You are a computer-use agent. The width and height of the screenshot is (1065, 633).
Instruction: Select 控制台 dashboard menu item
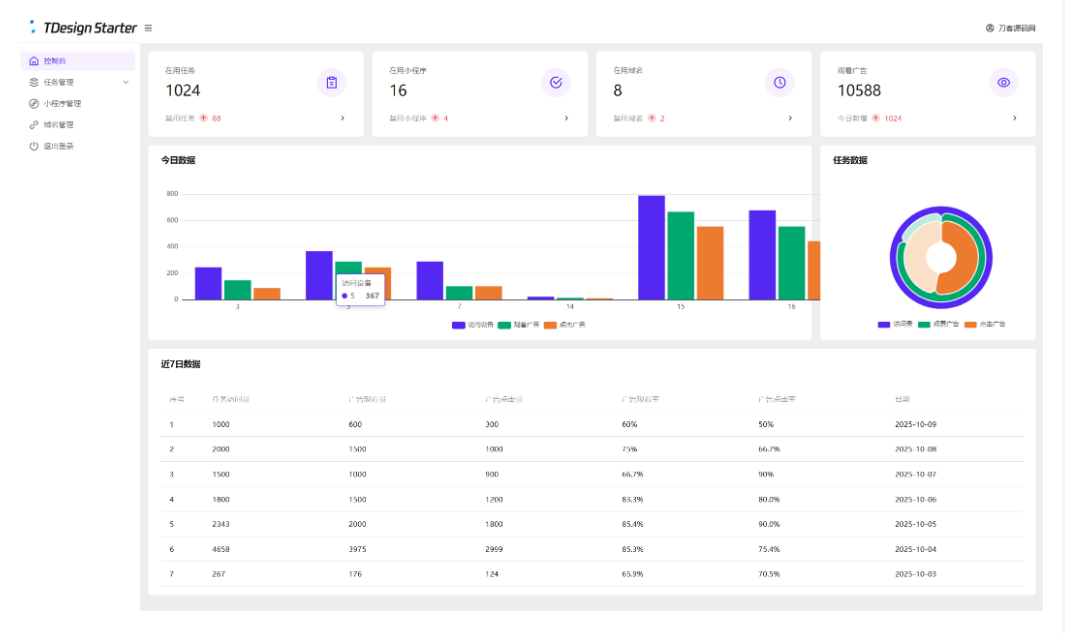[55, 61]
